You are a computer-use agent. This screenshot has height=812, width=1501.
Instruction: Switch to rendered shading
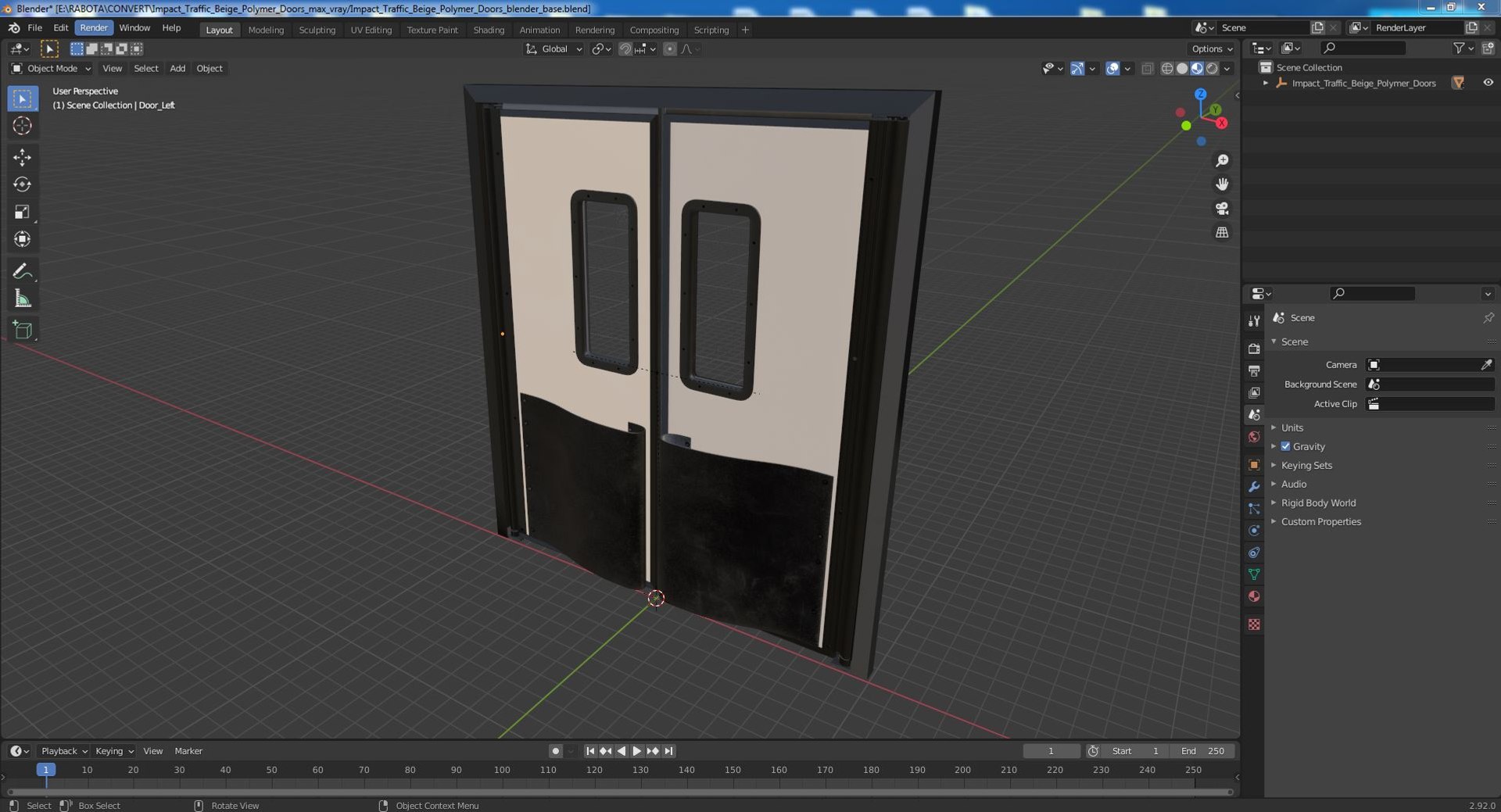pos(1212,68)
